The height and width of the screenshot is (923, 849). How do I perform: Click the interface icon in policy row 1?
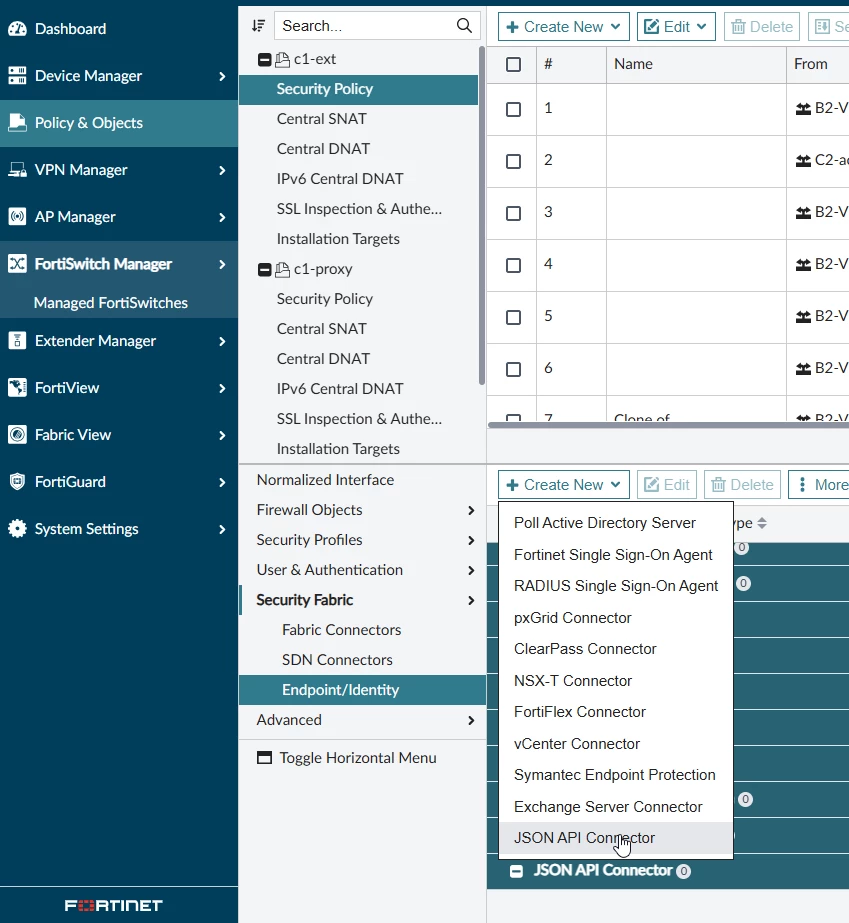point(803,108)
